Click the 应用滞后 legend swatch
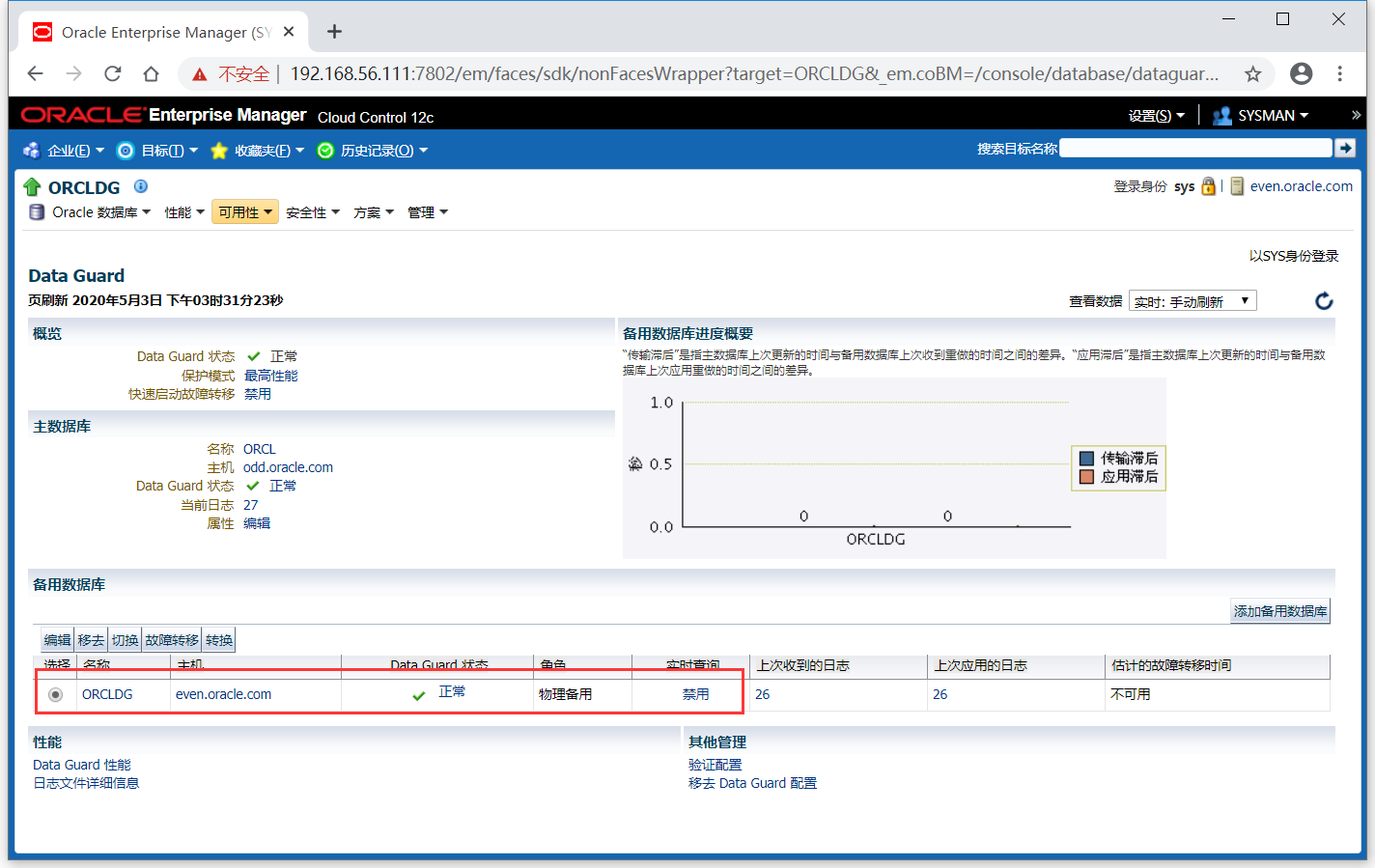Screen dimensions: 1375x868 tap(1086, 477)
